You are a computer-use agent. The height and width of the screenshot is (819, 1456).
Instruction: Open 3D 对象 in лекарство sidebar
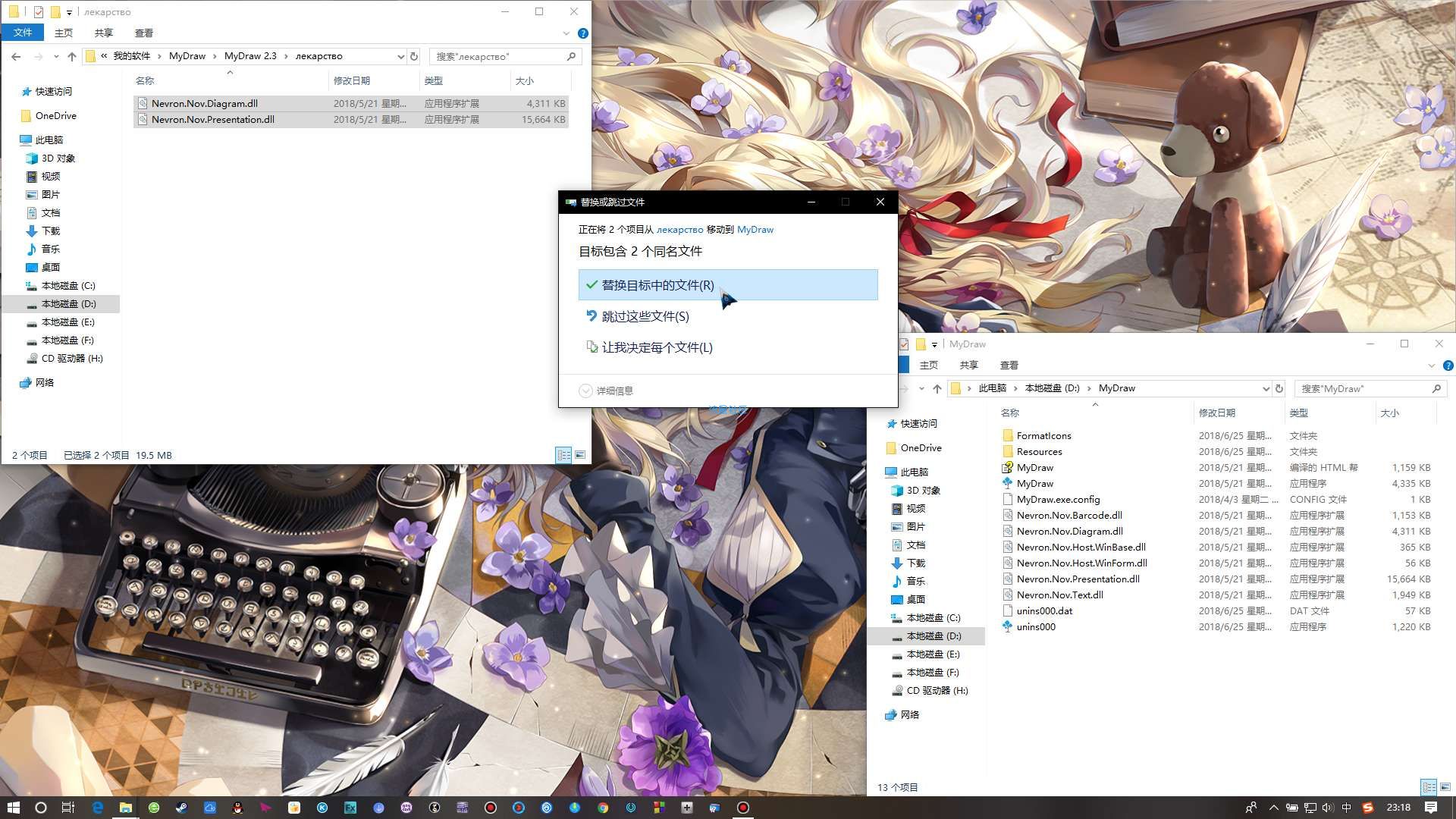51,158
